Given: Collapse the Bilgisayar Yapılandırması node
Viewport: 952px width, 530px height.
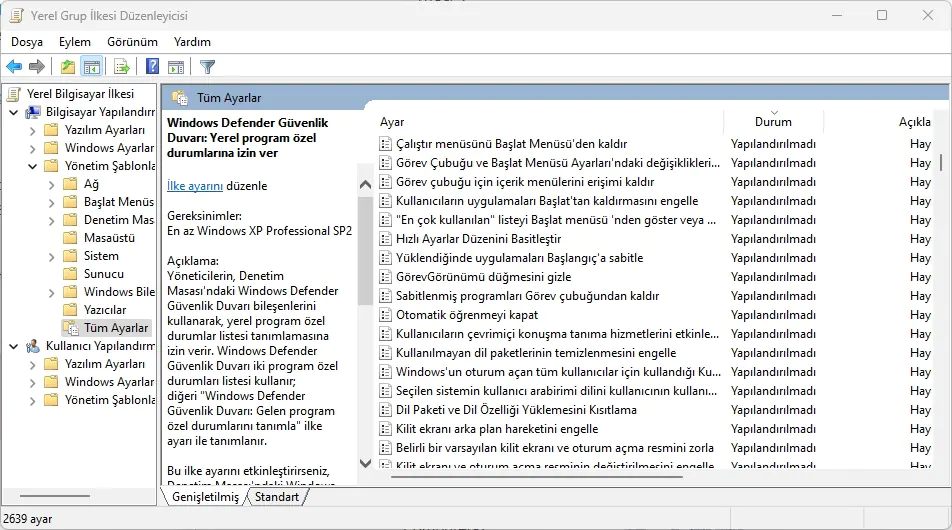Looking at the screenshot, I should [x=13, y=112].
